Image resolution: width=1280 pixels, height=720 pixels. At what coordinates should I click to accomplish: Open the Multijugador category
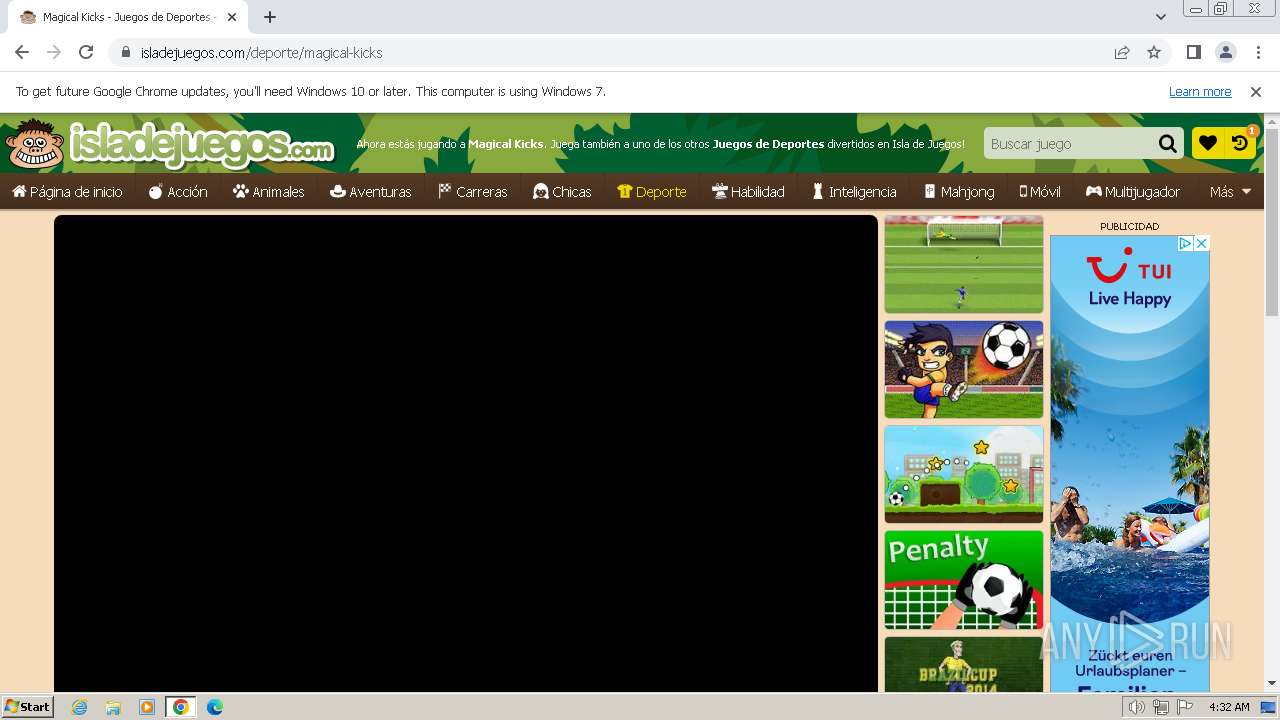[x=1133, y=191]
